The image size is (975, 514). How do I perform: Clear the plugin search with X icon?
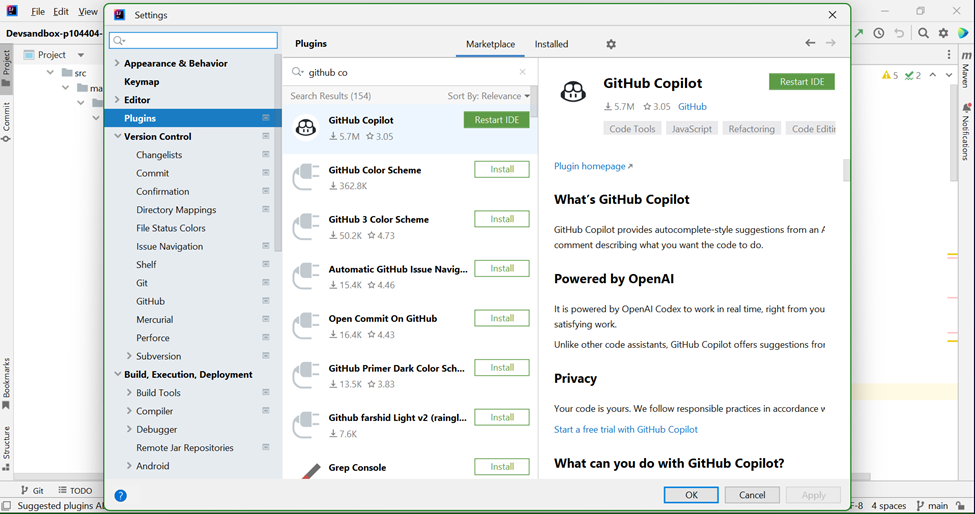click(x=522, y=72)
